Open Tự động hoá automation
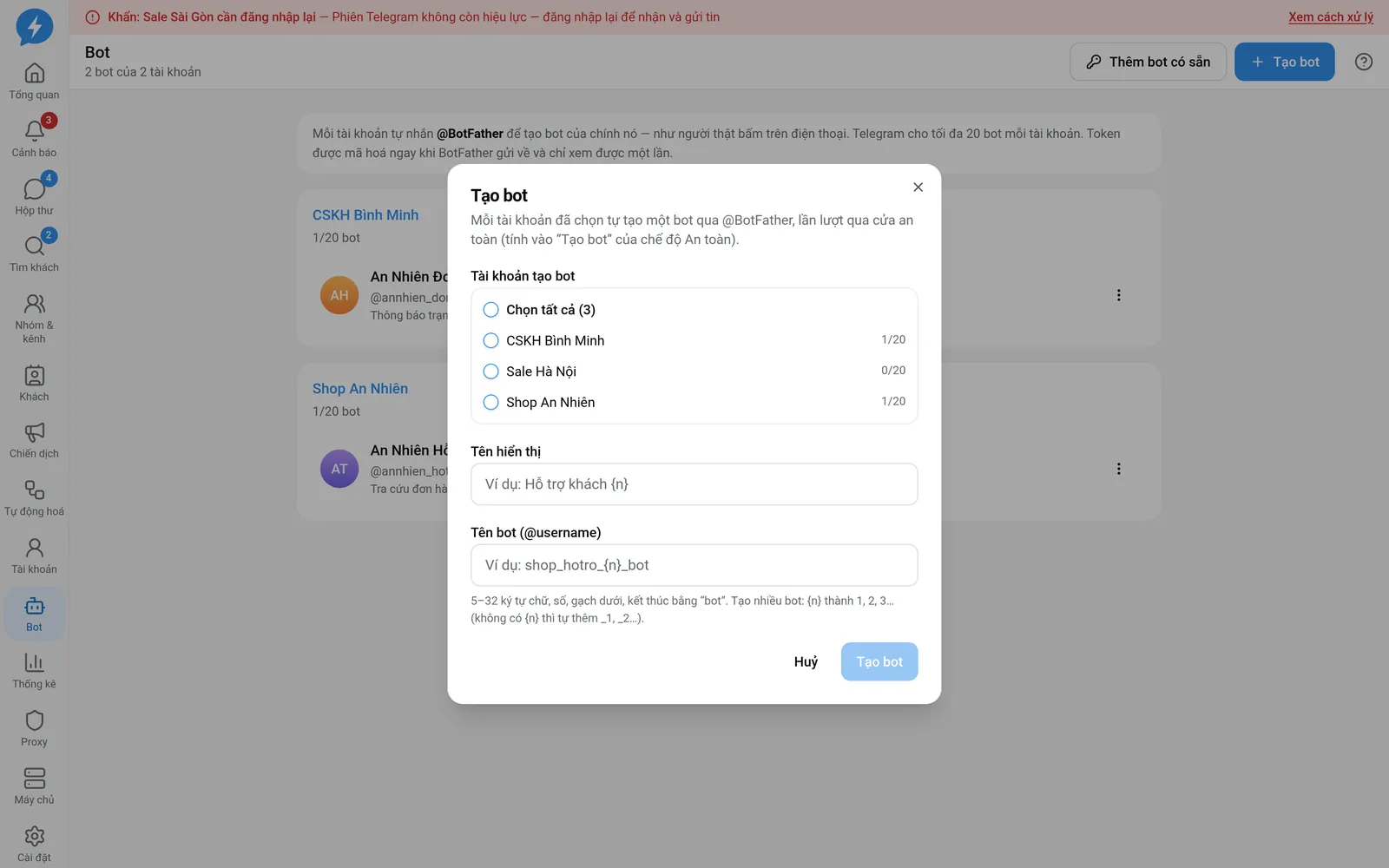Screen dimensions: 1389x868 pyautogui.click(x=34, y=499)
